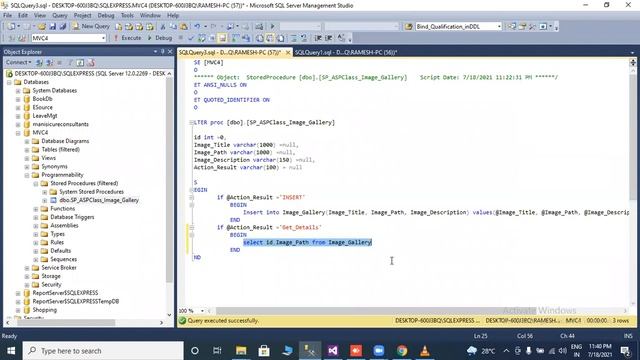Open the MVC4 database dropdown

[103, 38]
